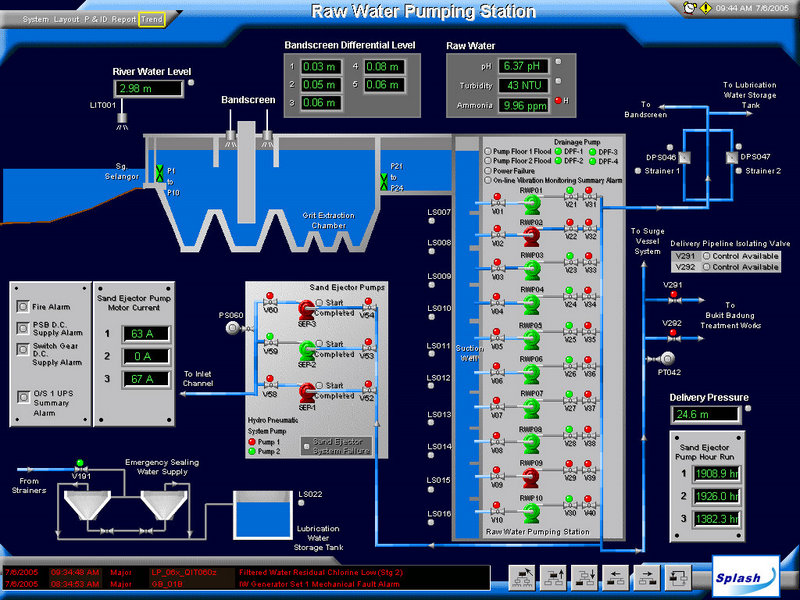Open the System menu
Viewport: 800px width, 600px height.
[x=35, y=19]
